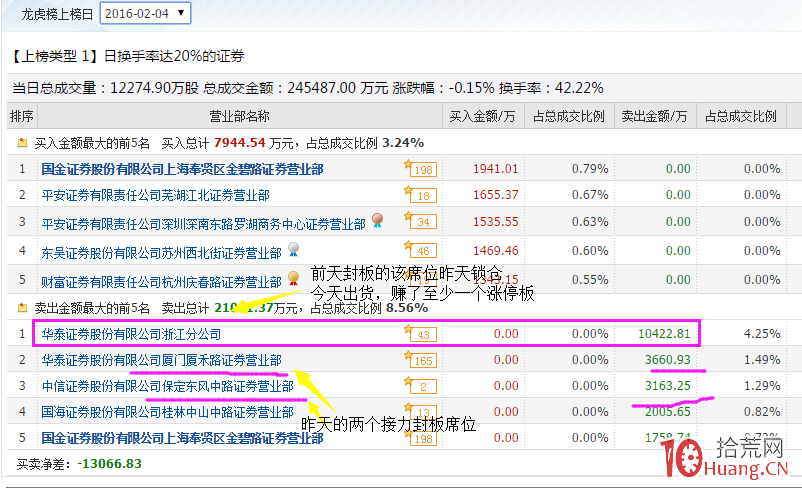Viewport: 802px width, 488px height.
Task: Click folder icon before 买入金额最大的前5名
Action: (x=22, y=143)
